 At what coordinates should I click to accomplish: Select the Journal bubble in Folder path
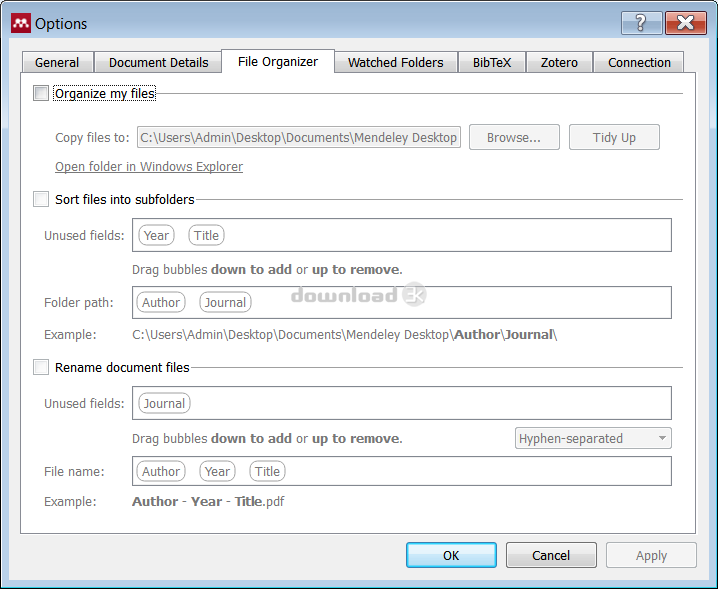pyautogui.click(x=225, y=302)
